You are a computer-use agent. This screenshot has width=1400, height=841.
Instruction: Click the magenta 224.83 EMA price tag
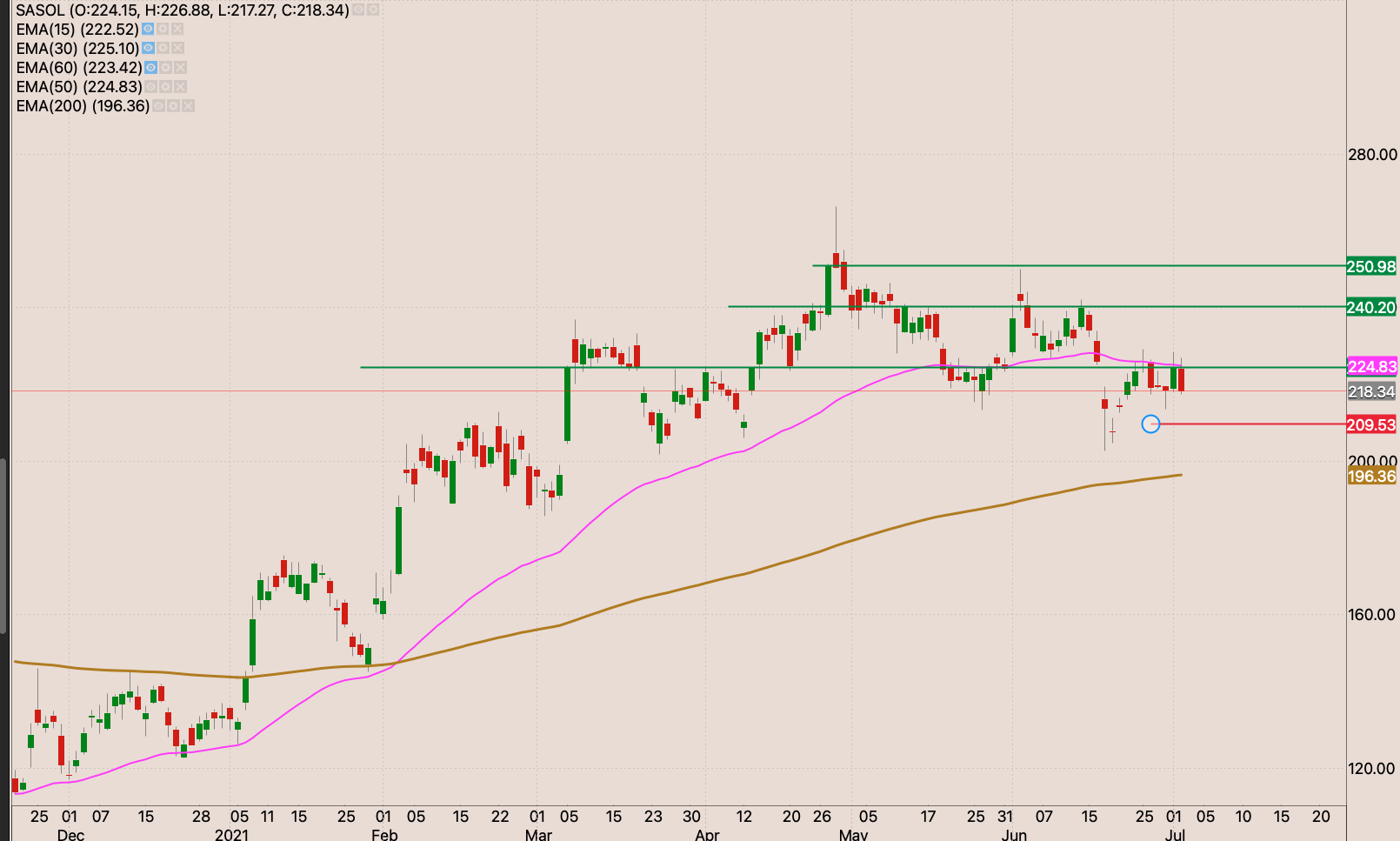click(1371, 366)
